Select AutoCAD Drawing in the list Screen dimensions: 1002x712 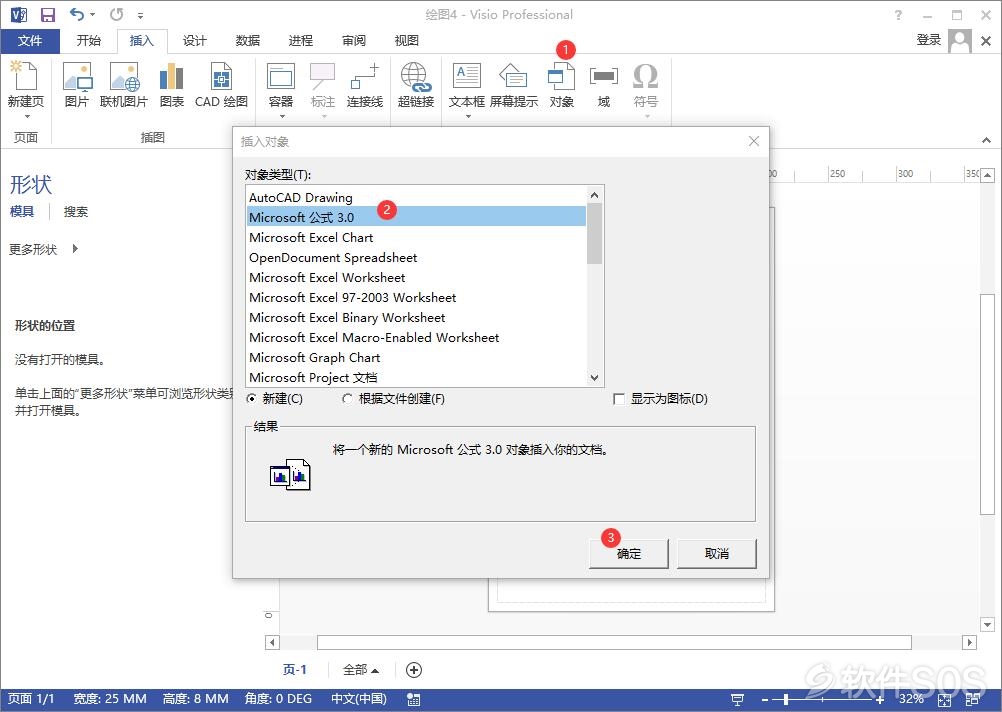[417, 197]
